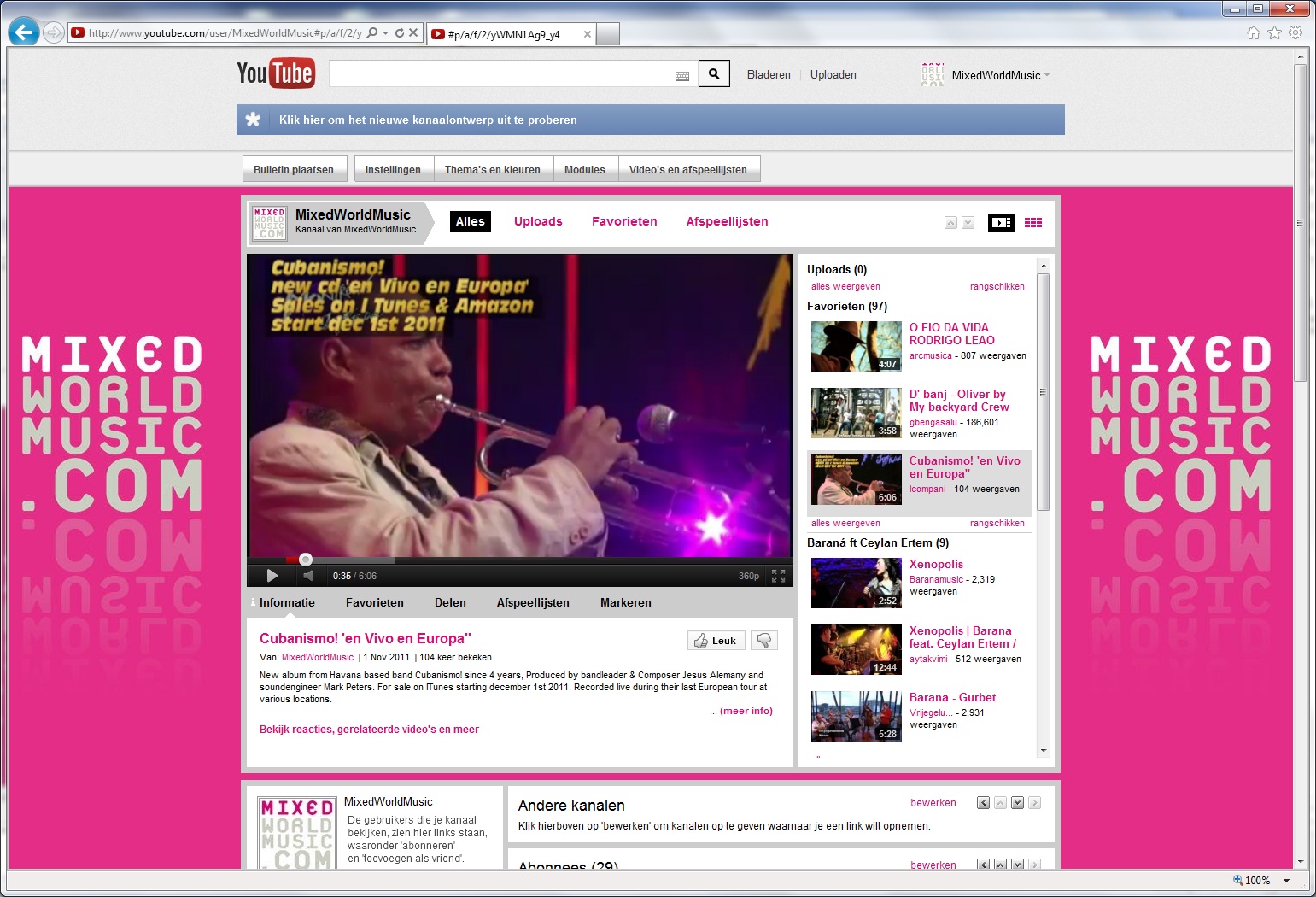This screenshot has width=1316, height=897.
Task: Open the D'banj Oliver thumbnail
Action: click(856, 413)
